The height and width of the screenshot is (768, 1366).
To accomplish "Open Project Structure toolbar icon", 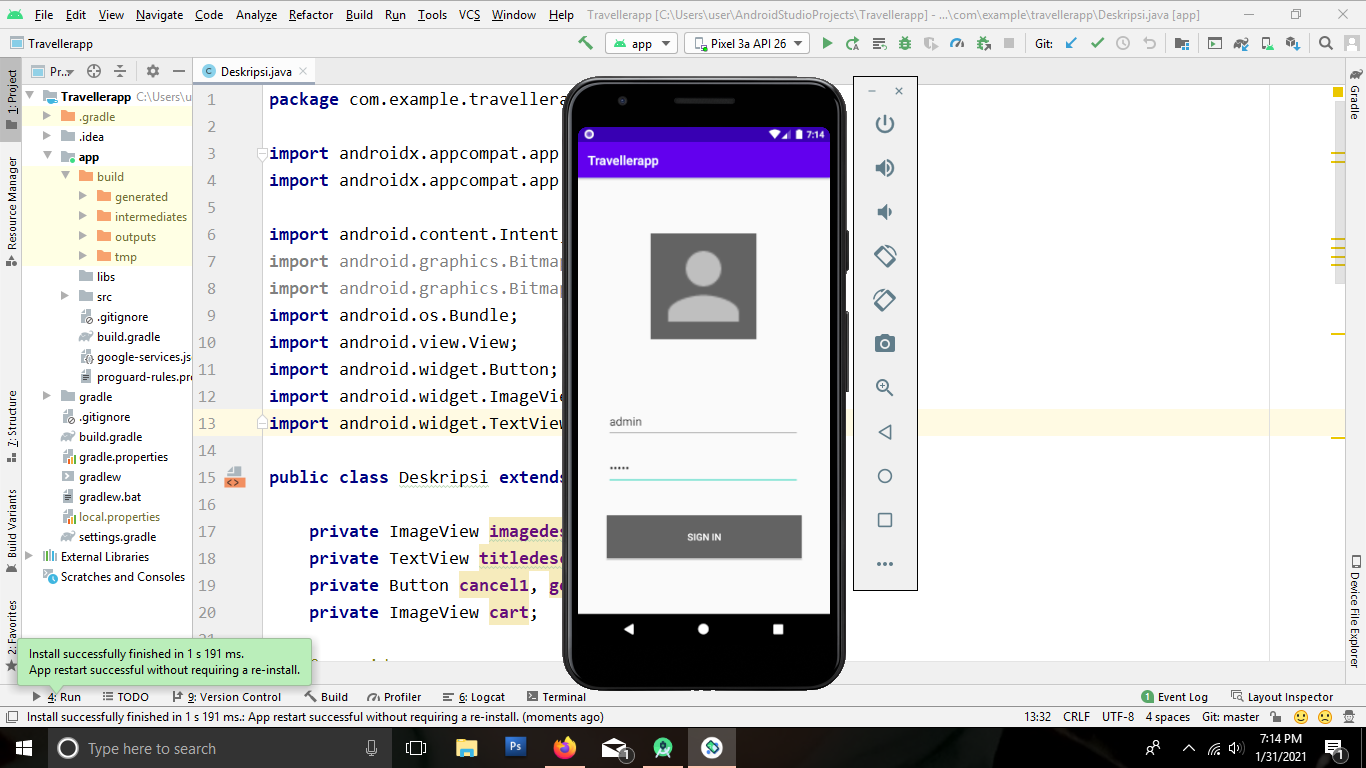I will point(1181,43).
